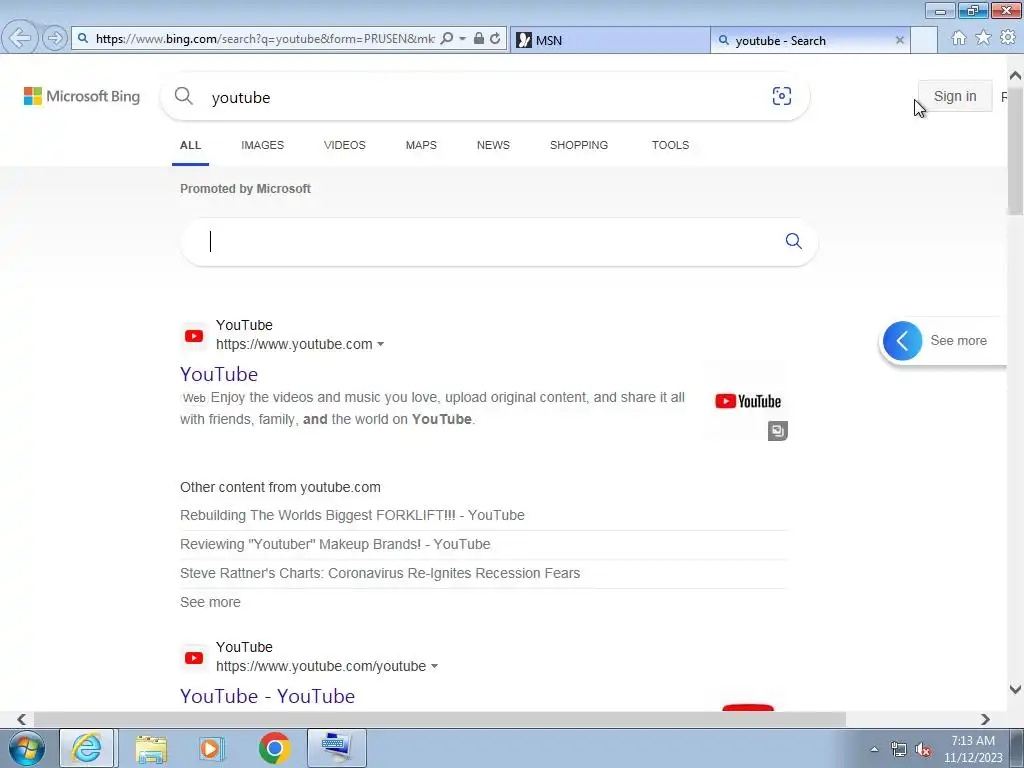
Task: Open browser Tools gear icon
Action: (1008, 38)
